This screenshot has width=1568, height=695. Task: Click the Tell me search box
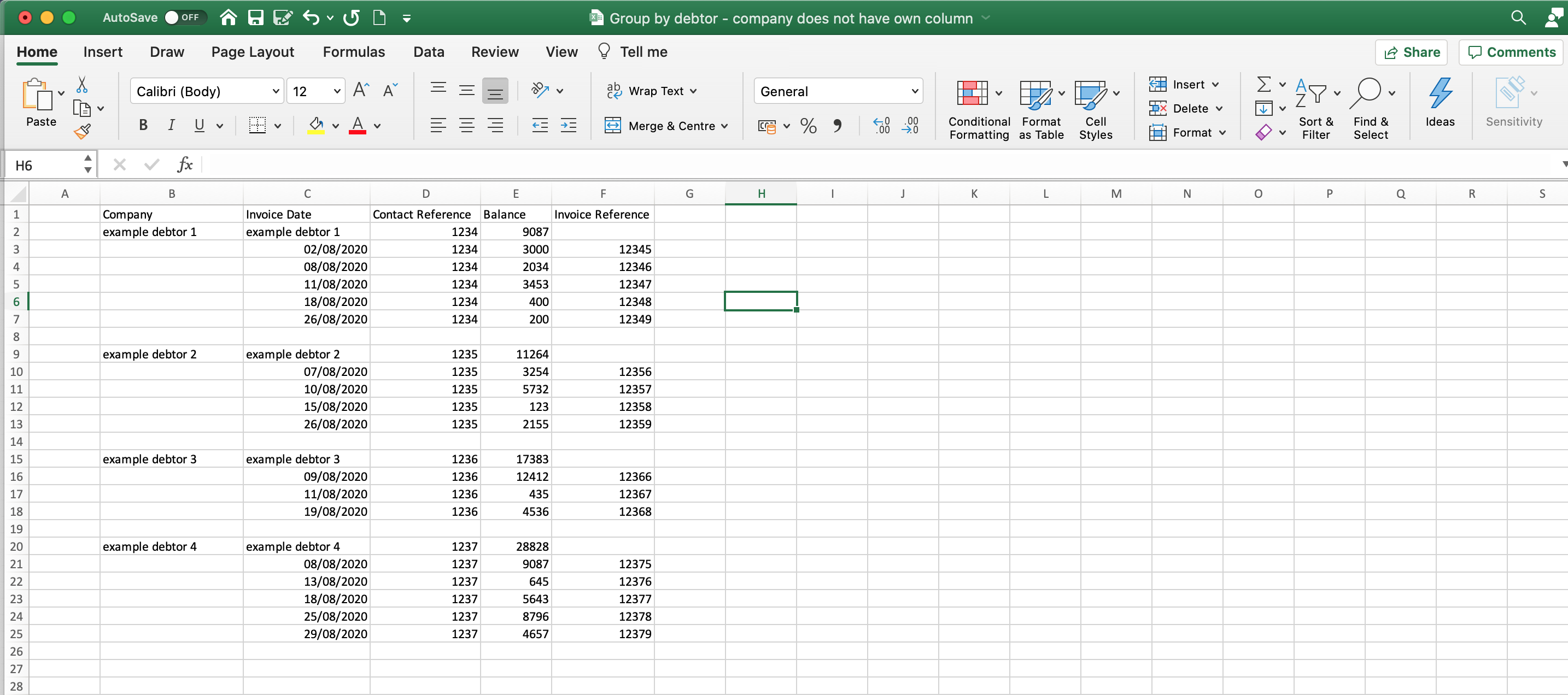(633, 52)
